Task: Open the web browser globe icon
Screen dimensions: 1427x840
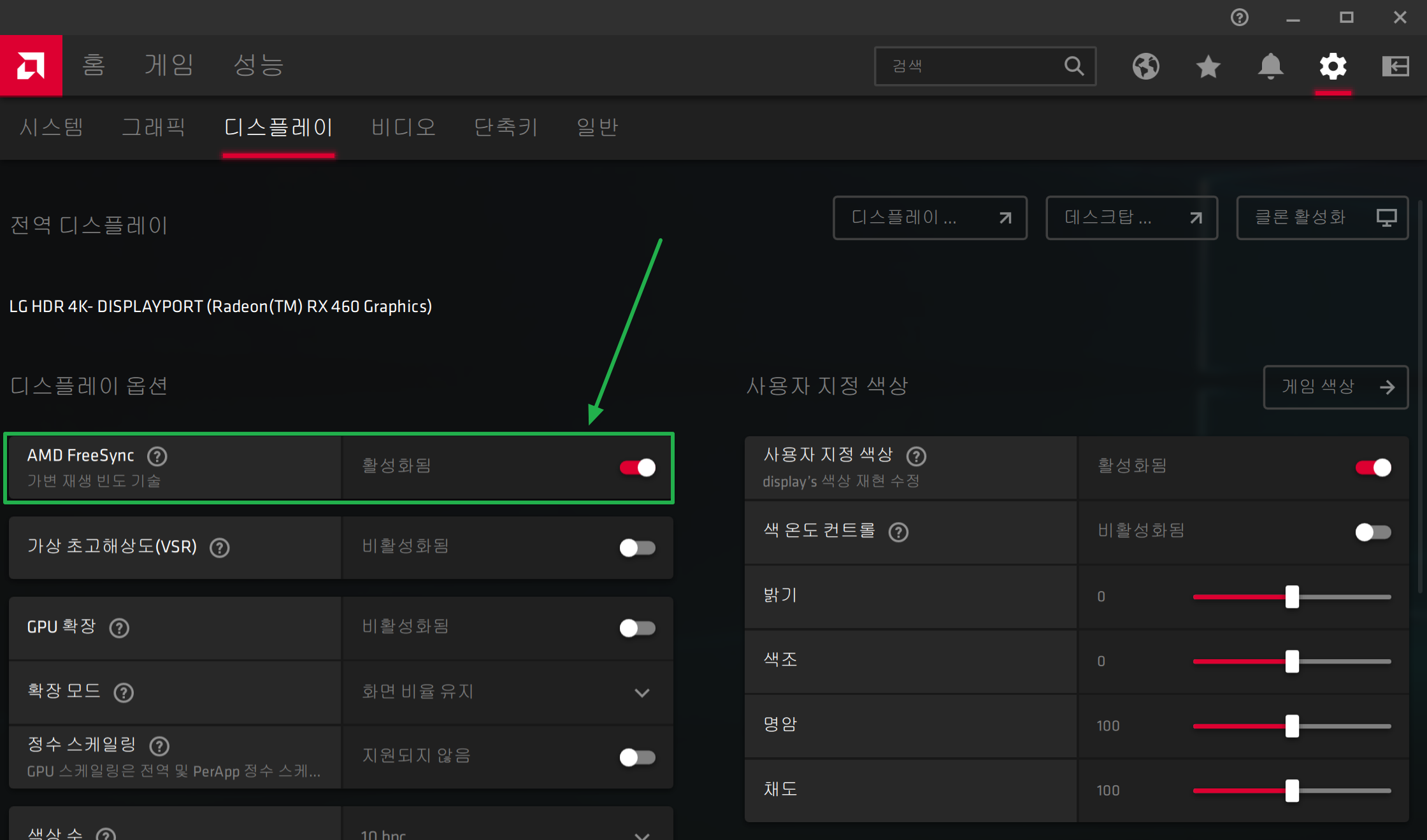Action: pyautogui.click(x=1145, y=66)
